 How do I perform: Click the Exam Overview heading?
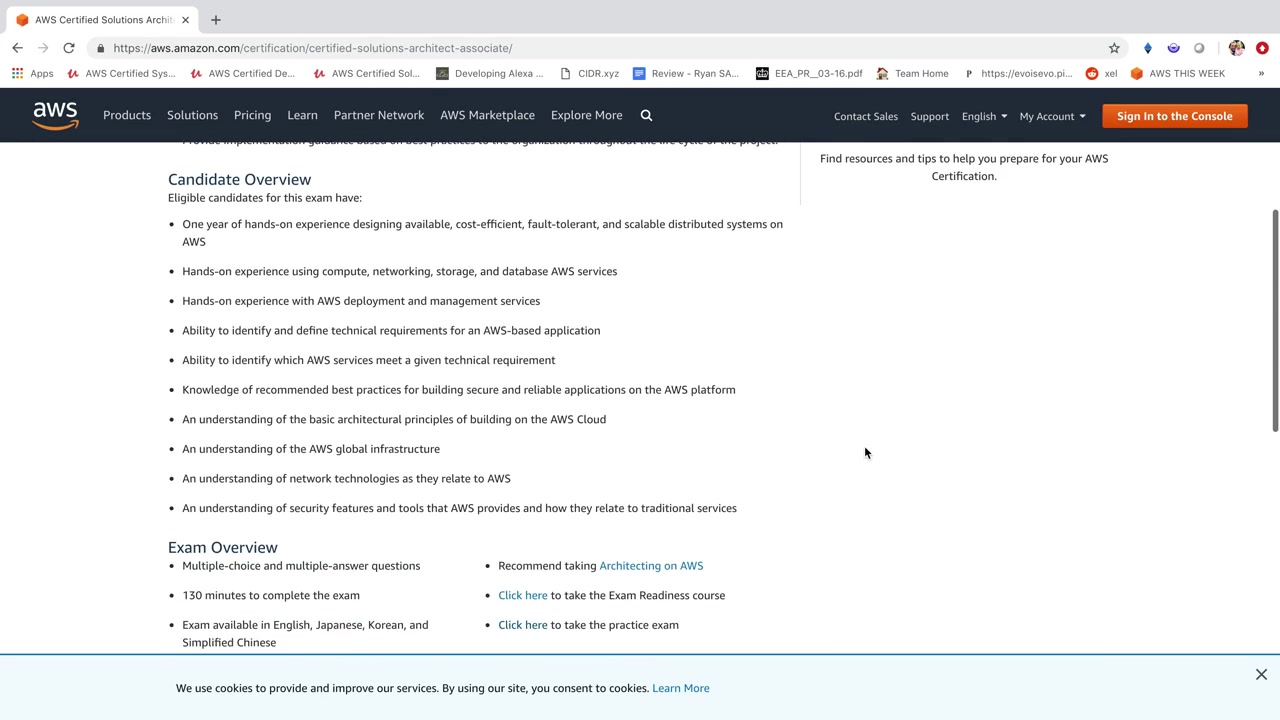click(x=223, y=547)
